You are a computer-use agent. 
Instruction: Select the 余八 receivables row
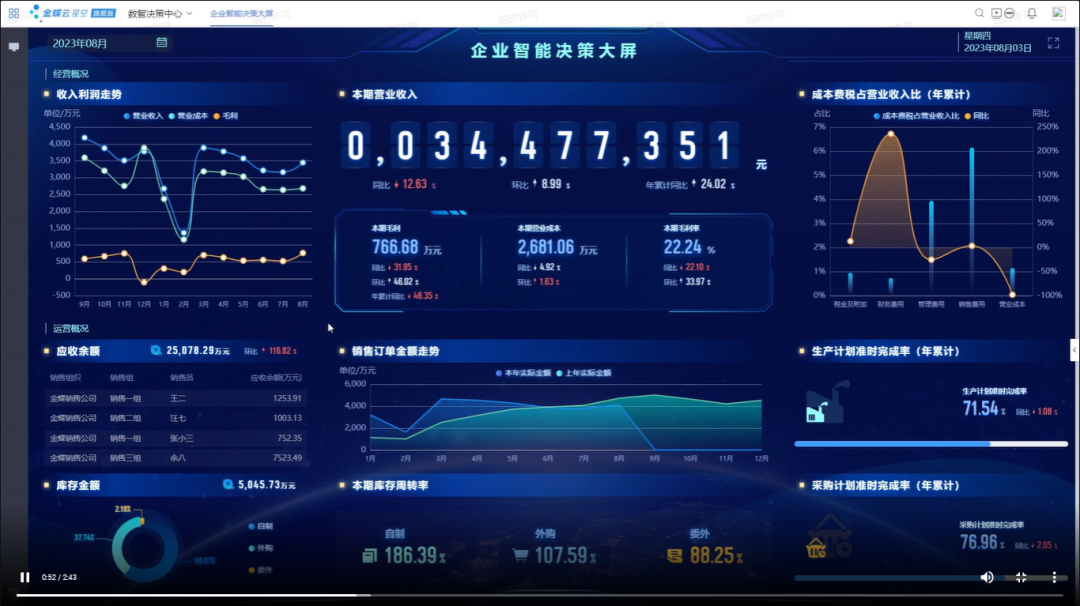pos(176,457)
